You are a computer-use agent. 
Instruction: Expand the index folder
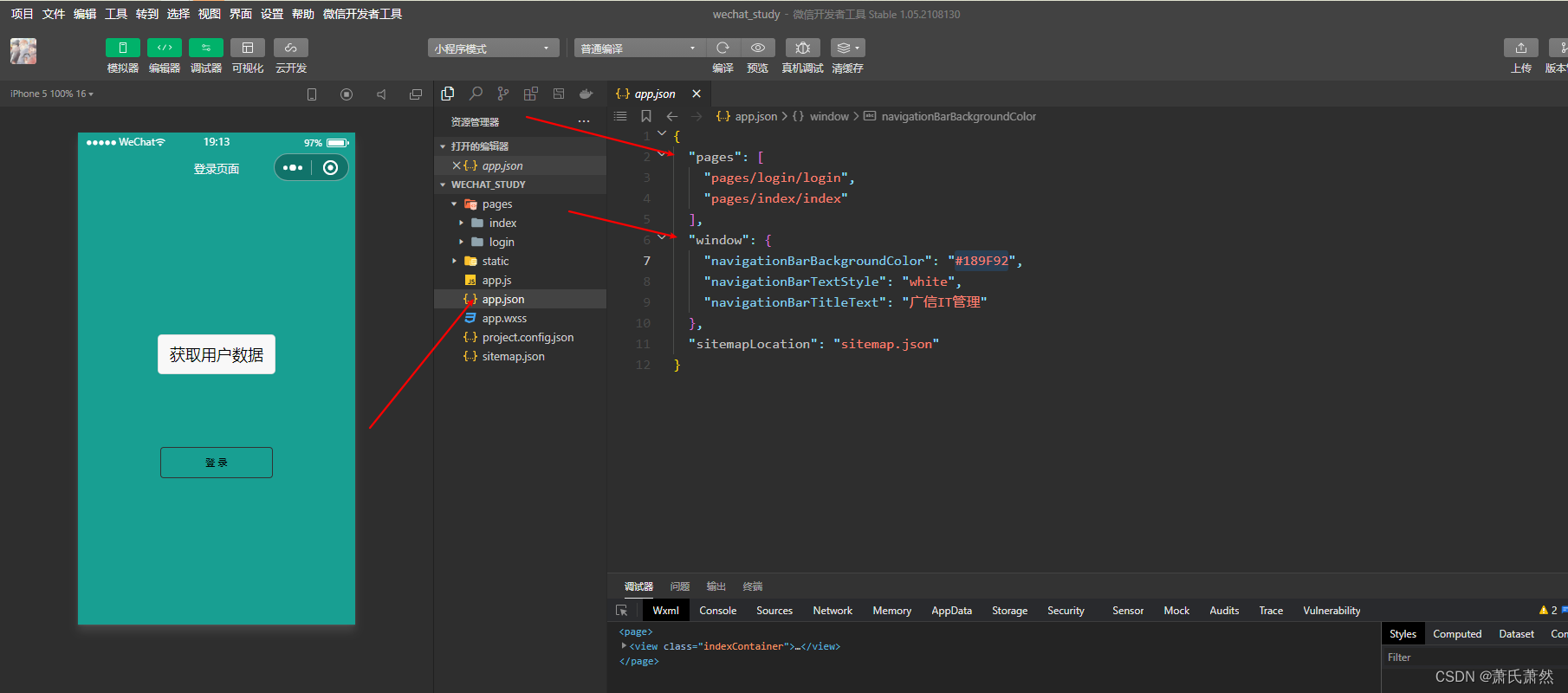click(x=462, y=223)
